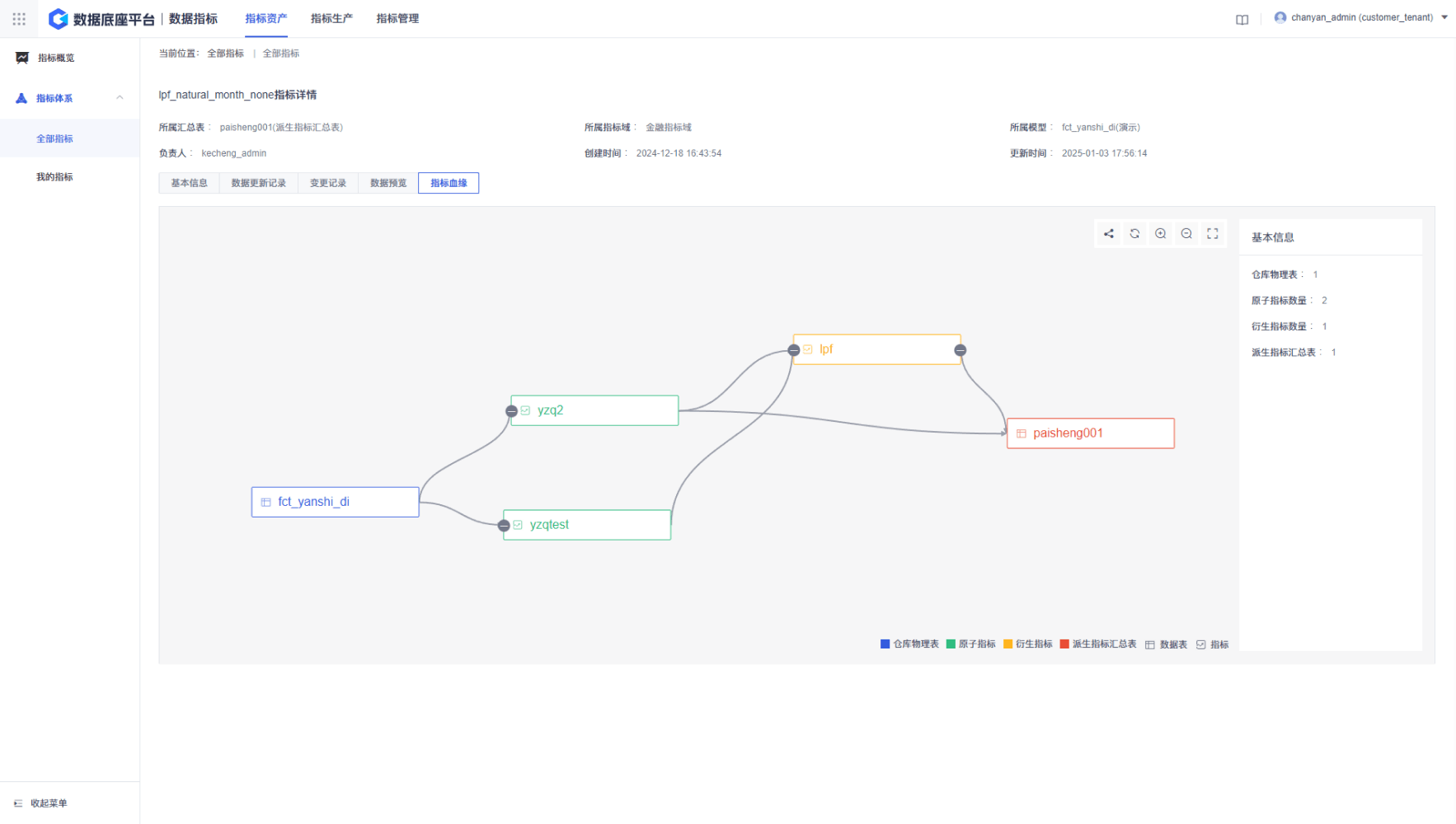This screenshot has height=824, width=1456.
Task: Click the share icon in graph toolbar
Action: coord(1108,234)
